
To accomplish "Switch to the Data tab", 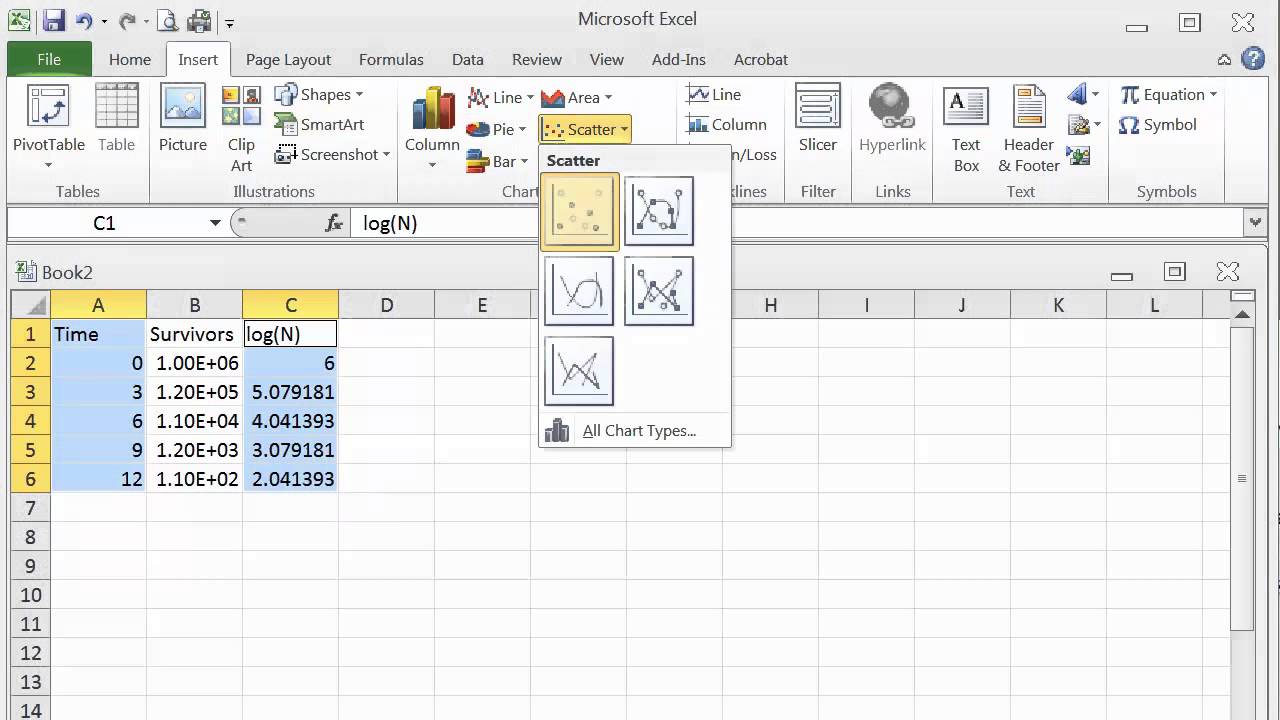I will (x=467, y=59).
